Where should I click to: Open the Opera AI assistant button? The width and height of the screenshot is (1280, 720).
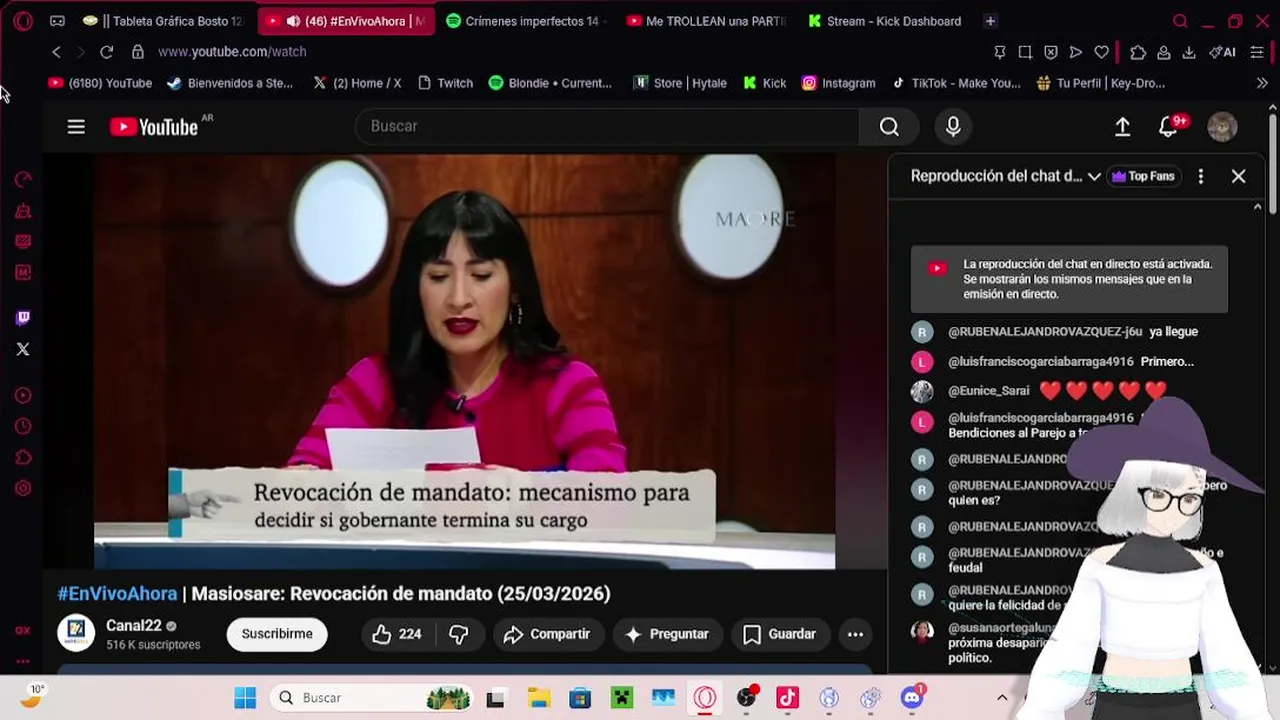[1222, 52]
